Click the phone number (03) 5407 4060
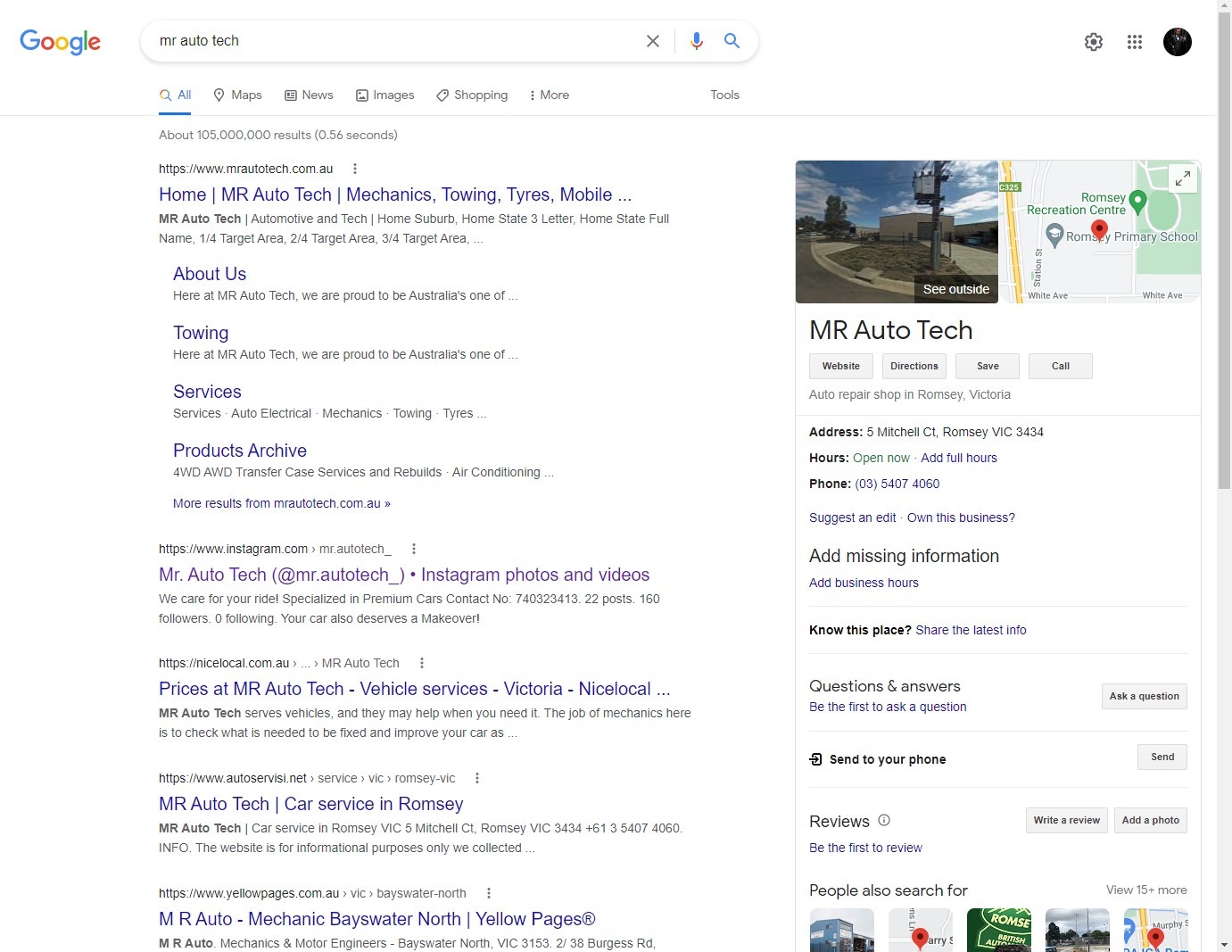The height and width of the screenshot is (952, 1232). click(x=897, y=484)
